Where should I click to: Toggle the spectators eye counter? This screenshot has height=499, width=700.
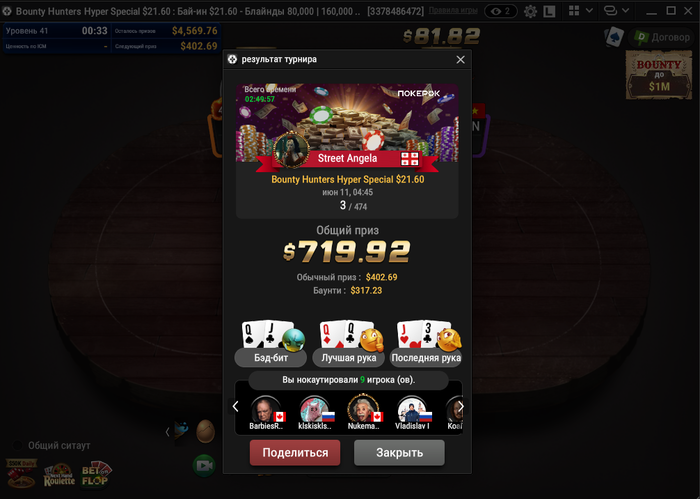(x=500, y=11)
